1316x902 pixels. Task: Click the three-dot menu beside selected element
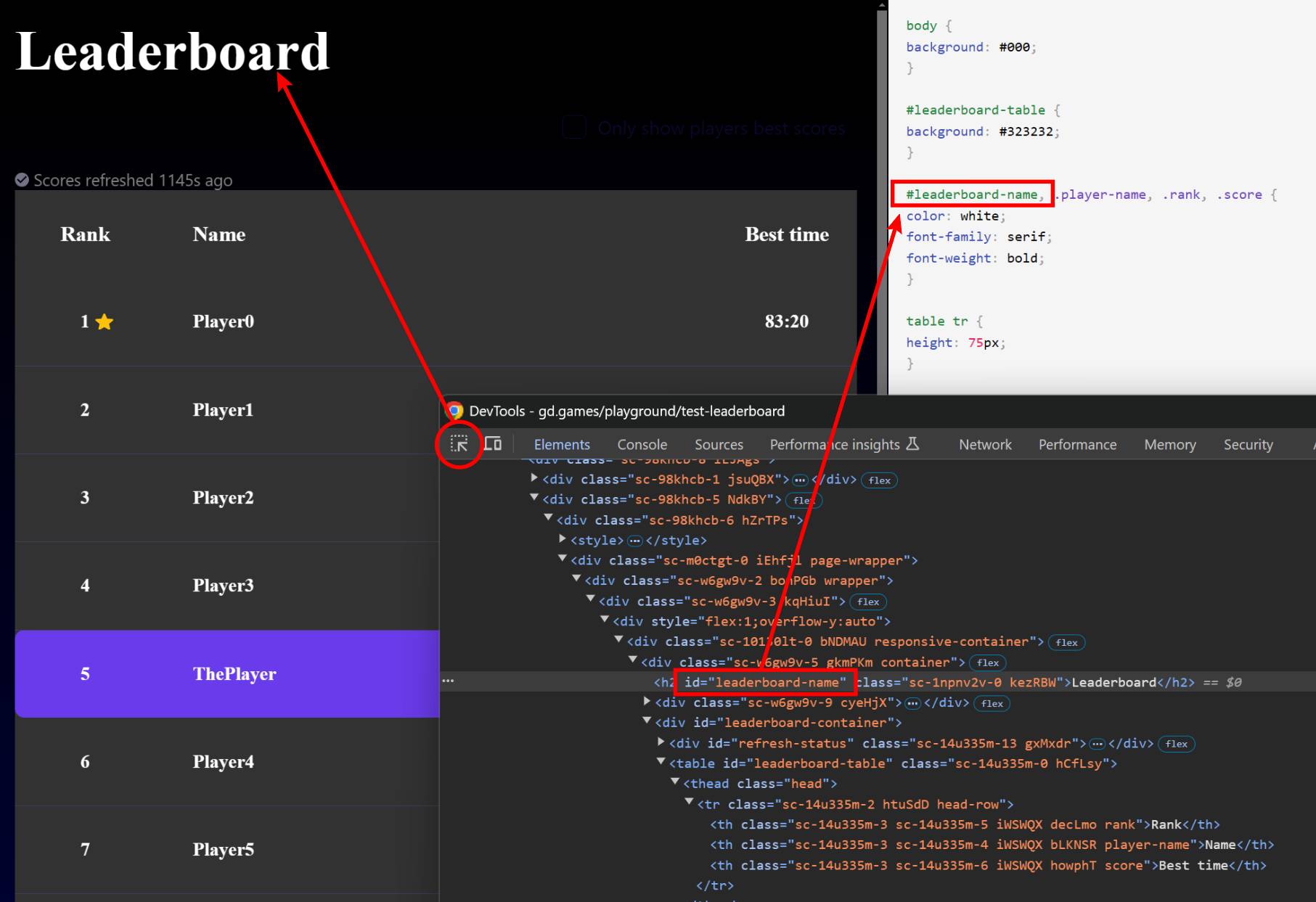pyautogui.click(x=449, y=681)
